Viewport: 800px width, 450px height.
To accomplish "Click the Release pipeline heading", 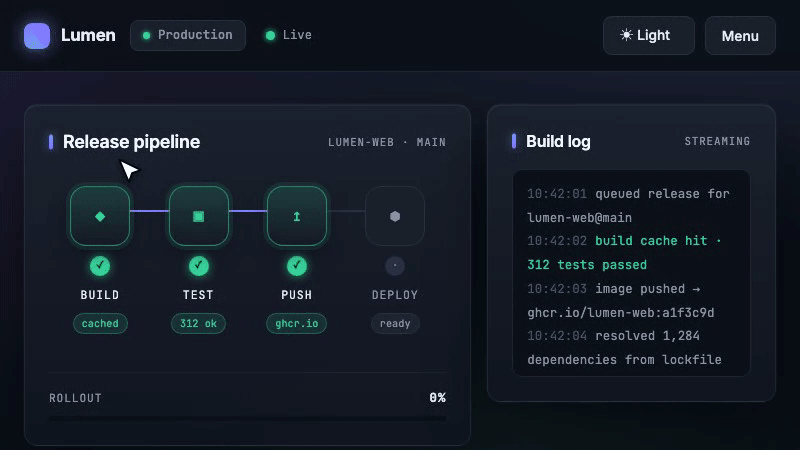I will coord(131,142).
